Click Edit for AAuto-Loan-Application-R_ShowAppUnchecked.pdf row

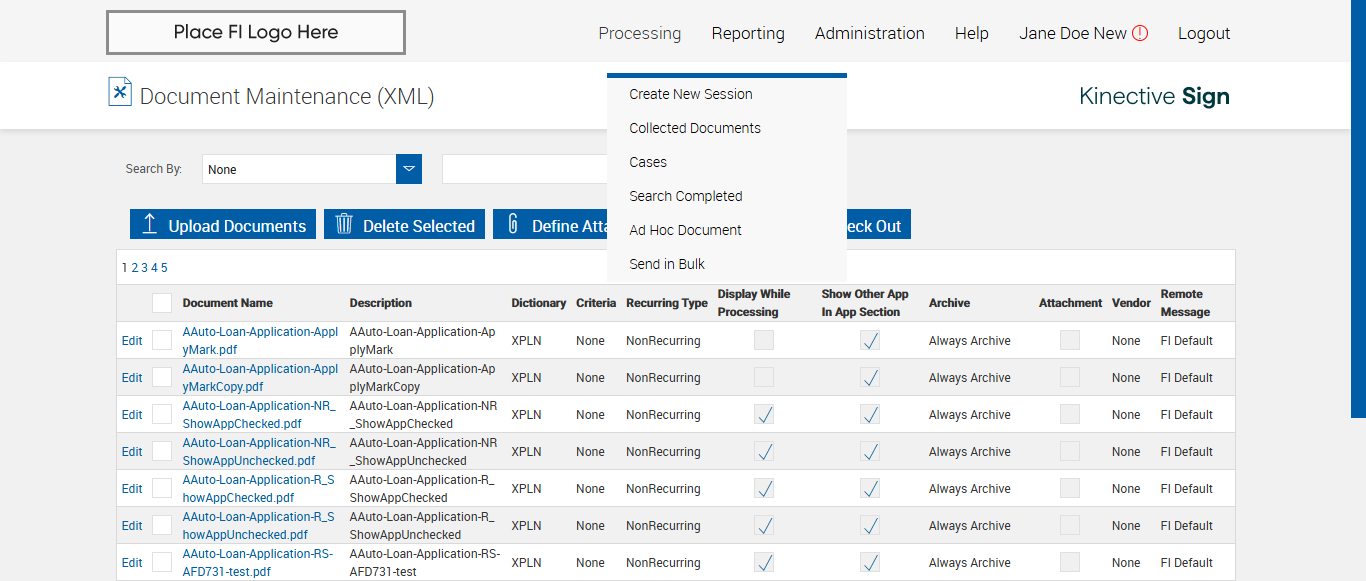coord(132,526)
